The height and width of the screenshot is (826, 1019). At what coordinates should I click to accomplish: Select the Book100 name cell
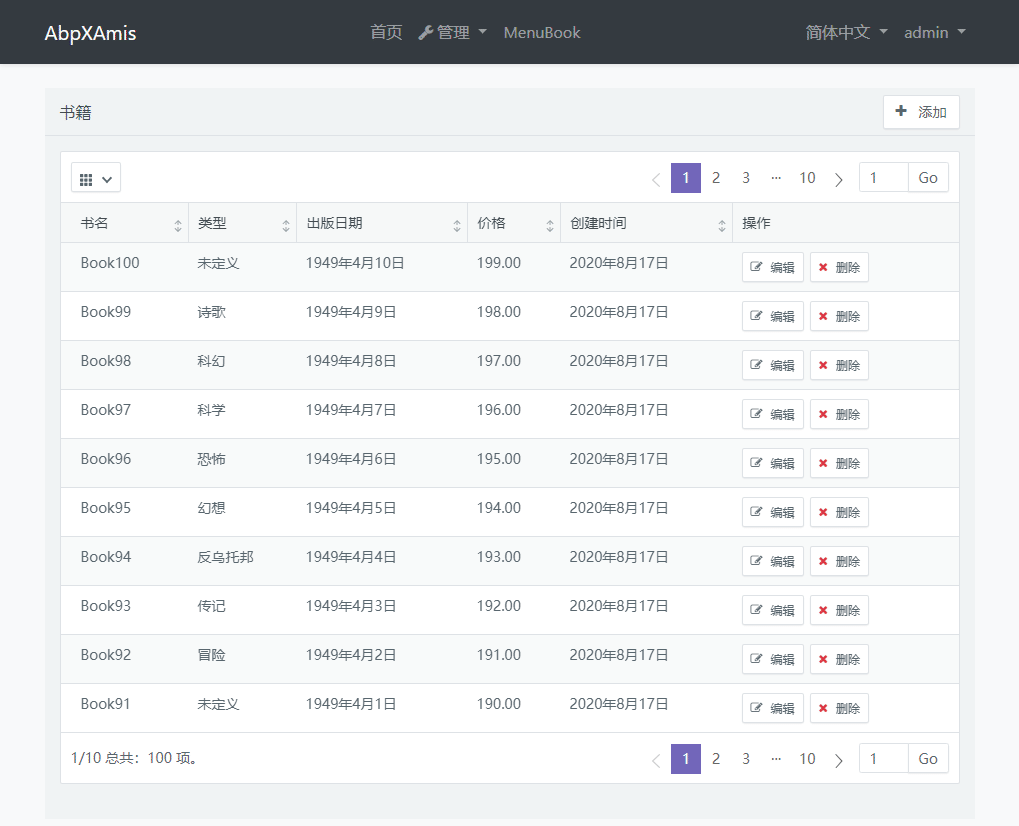pos(110,263)
